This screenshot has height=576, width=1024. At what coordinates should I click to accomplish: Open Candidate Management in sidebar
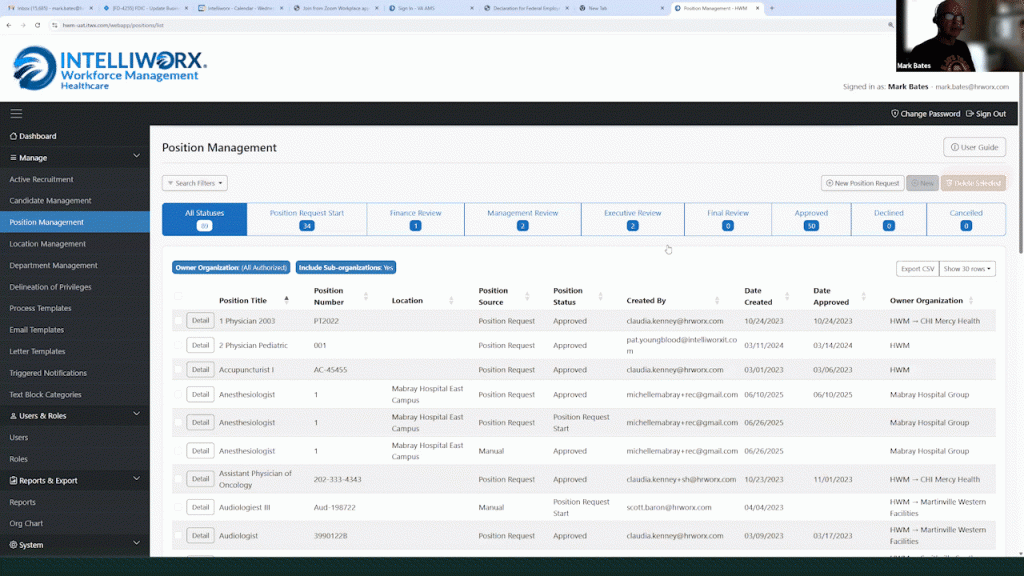pyautogui.click(x=50, y=200)
